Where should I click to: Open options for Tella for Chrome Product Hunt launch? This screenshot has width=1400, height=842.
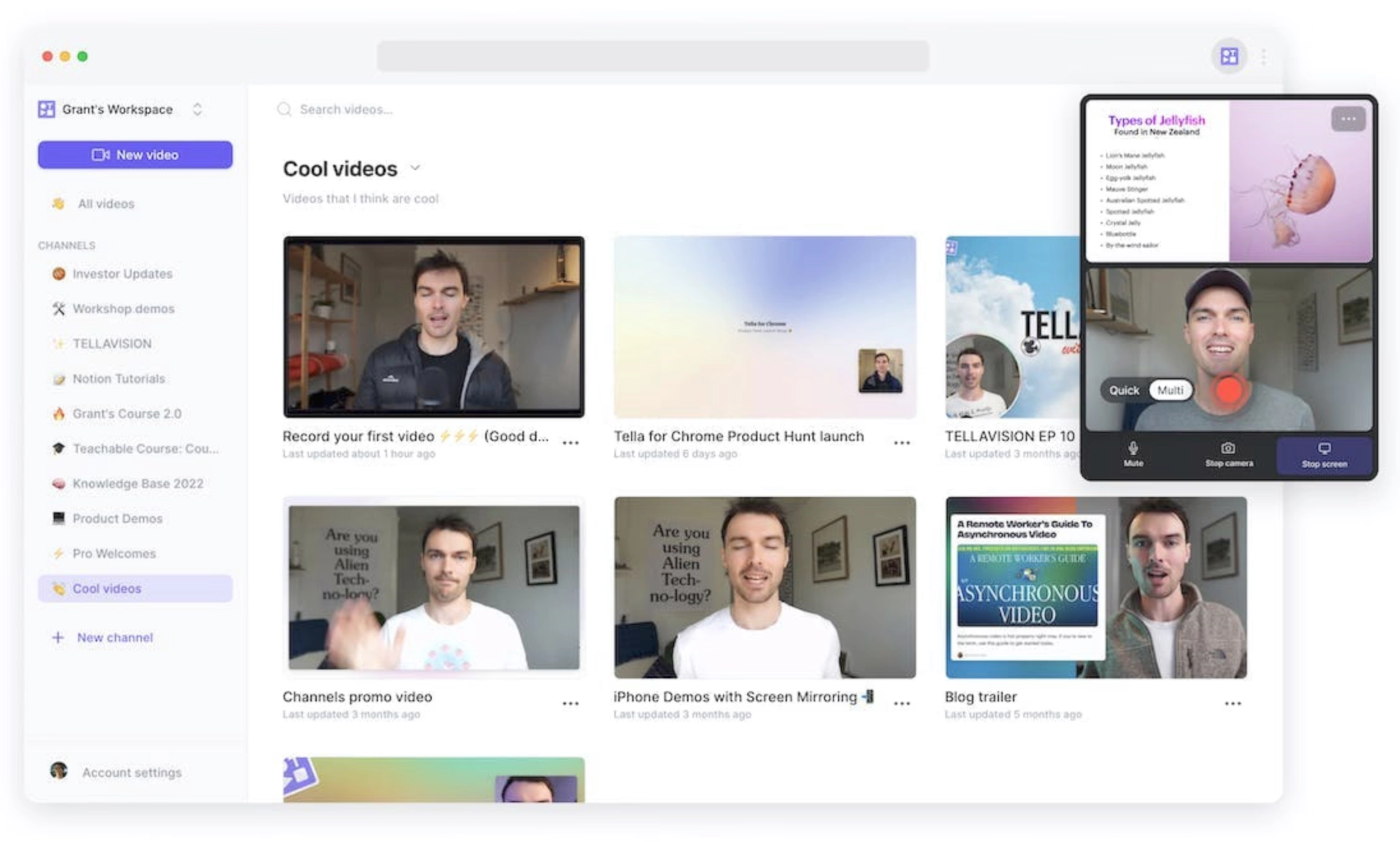[x=902, y=443]
